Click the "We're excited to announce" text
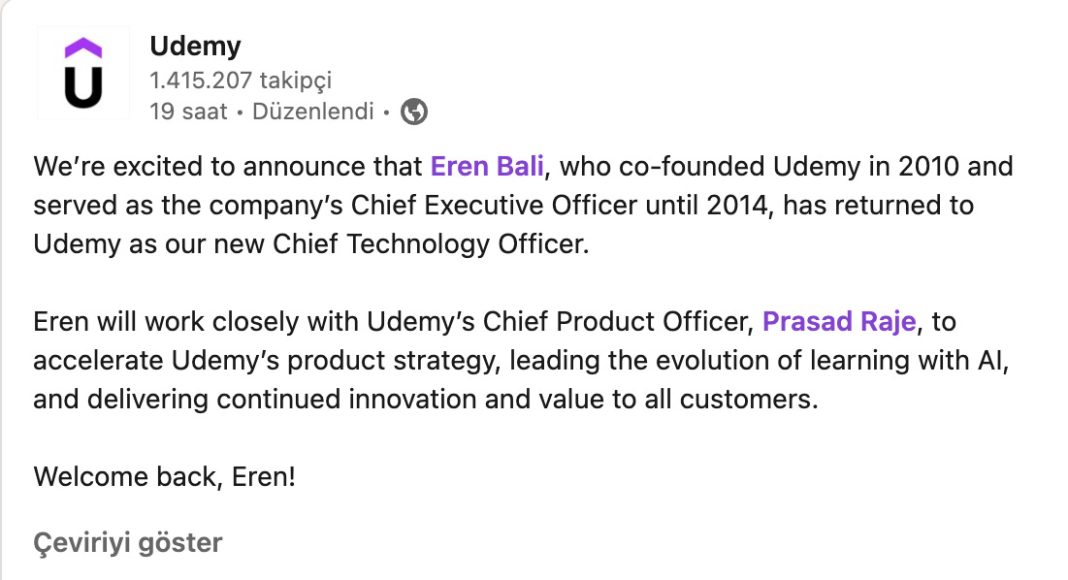This screenshot has width=1068, height=580. tap(227, 167)
